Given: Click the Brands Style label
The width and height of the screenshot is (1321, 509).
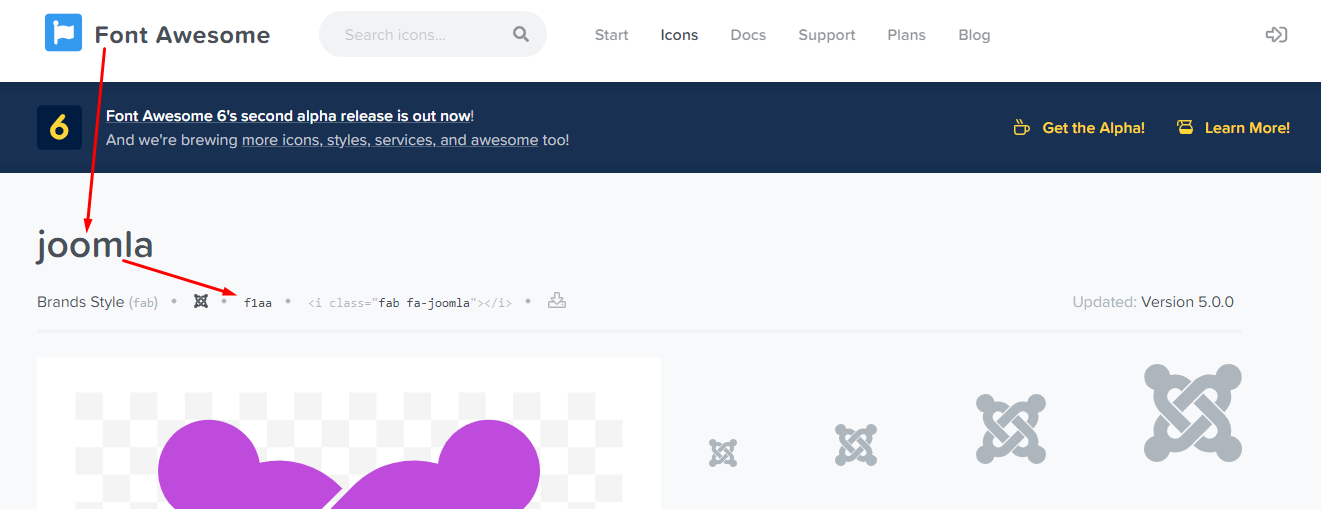Looking at the screenshot, I should 81,302.
